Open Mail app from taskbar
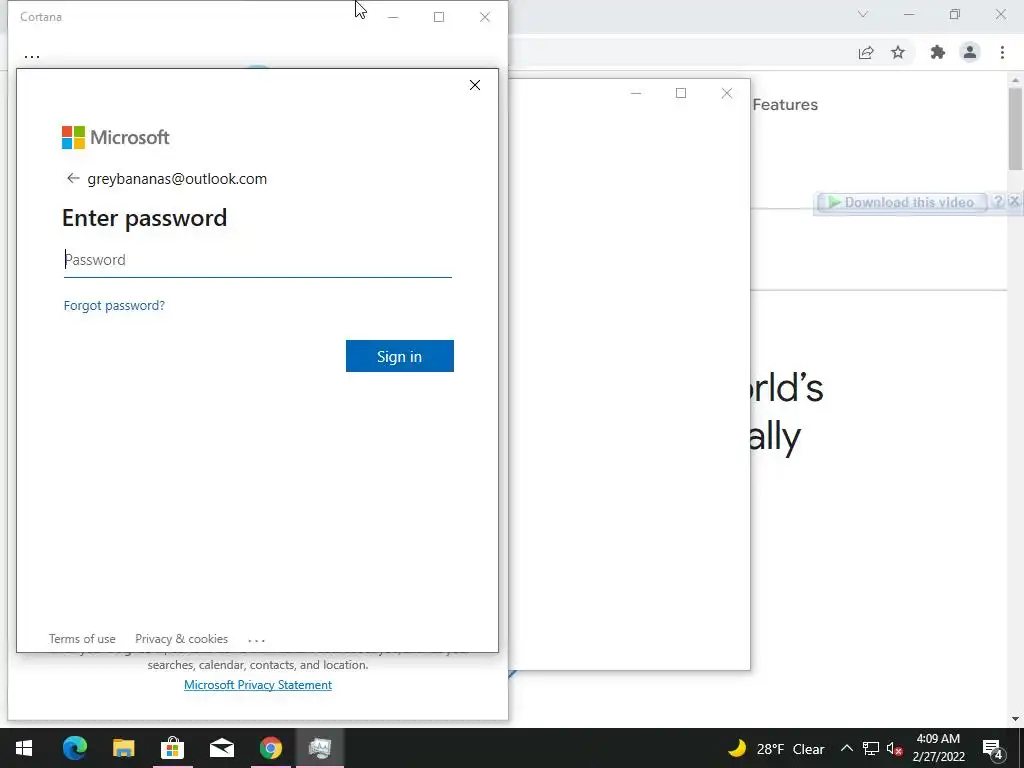The image size is (1024, 768). coord(221,748)
